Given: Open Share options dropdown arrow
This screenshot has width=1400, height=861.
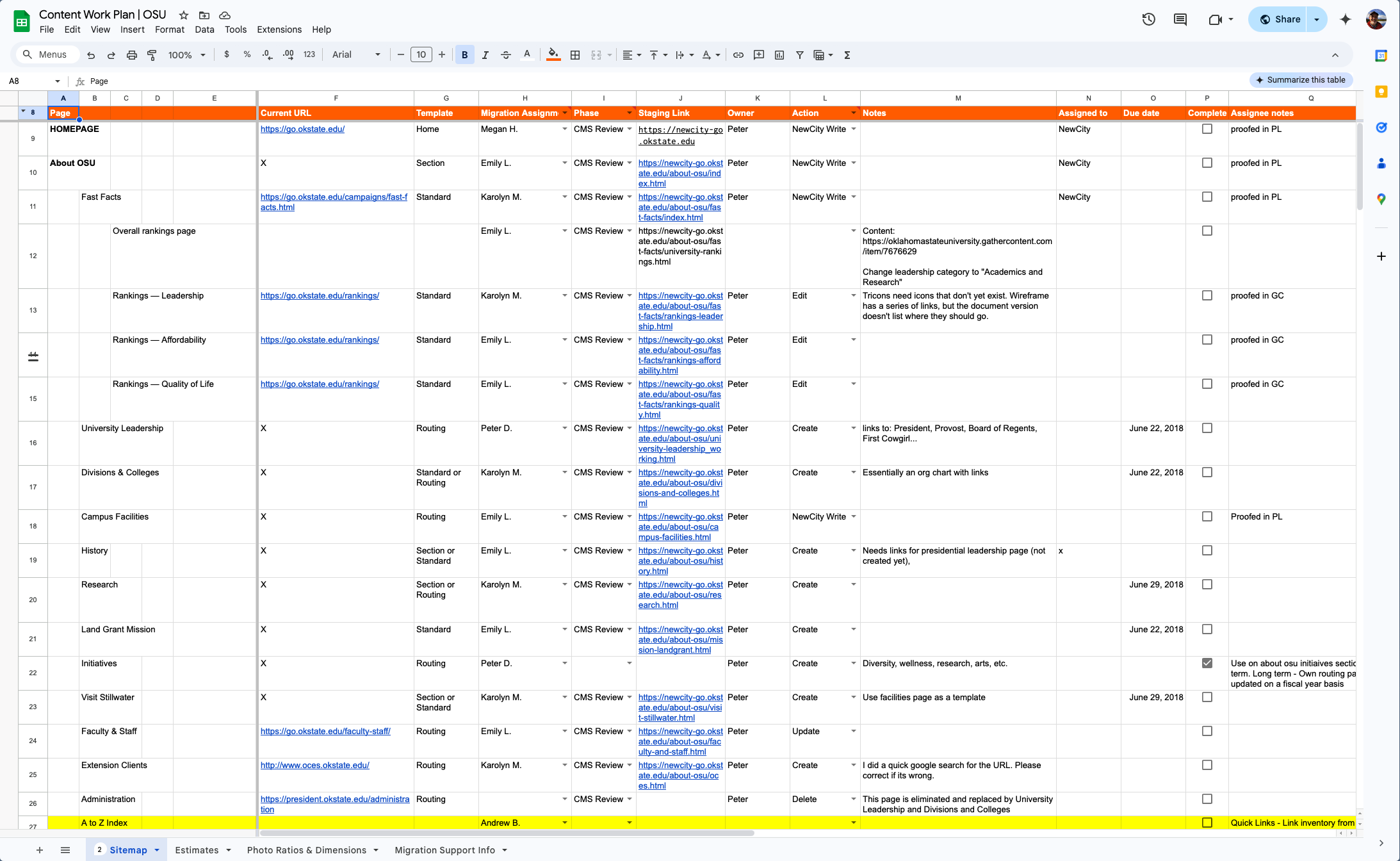Looking at the screenshot, I should [1317, 19].
